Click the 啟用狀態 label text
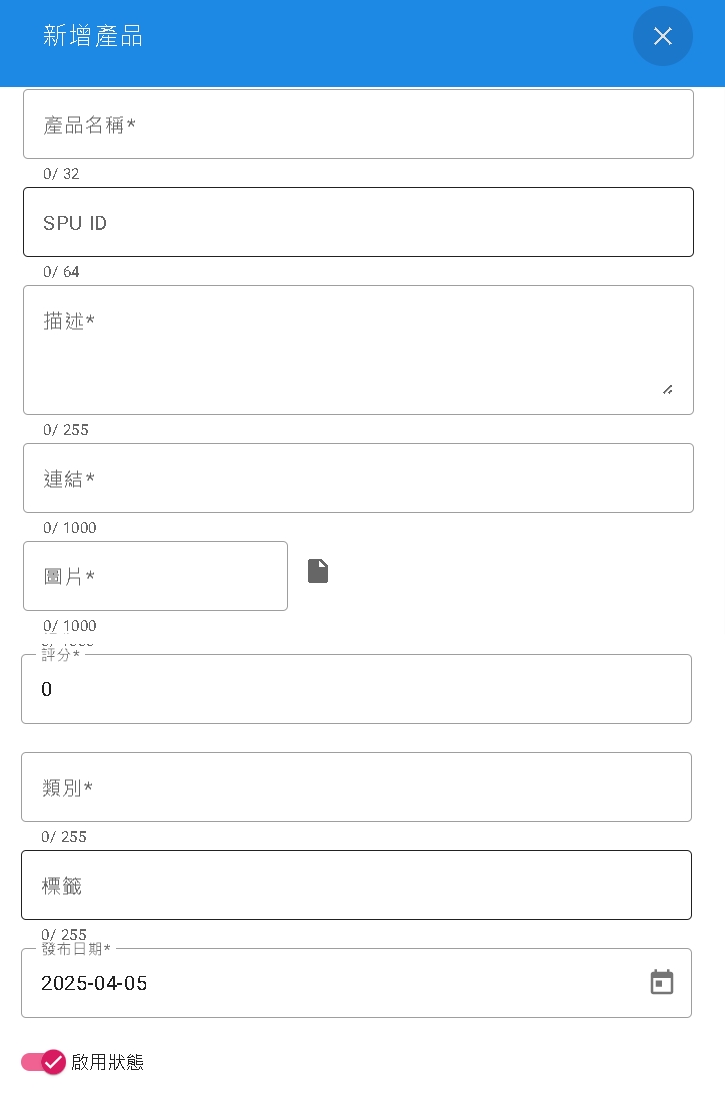The width and height of the screenshot is (725, 1102). coord(107,1062)
